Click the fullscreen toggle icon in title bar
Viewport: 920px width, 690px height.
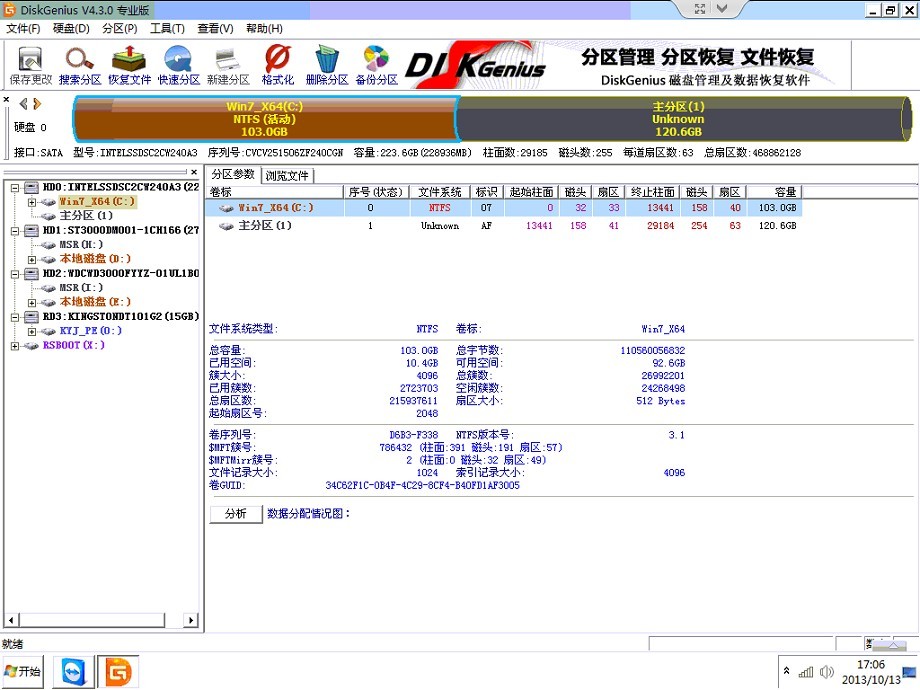(x=699, y=9)
